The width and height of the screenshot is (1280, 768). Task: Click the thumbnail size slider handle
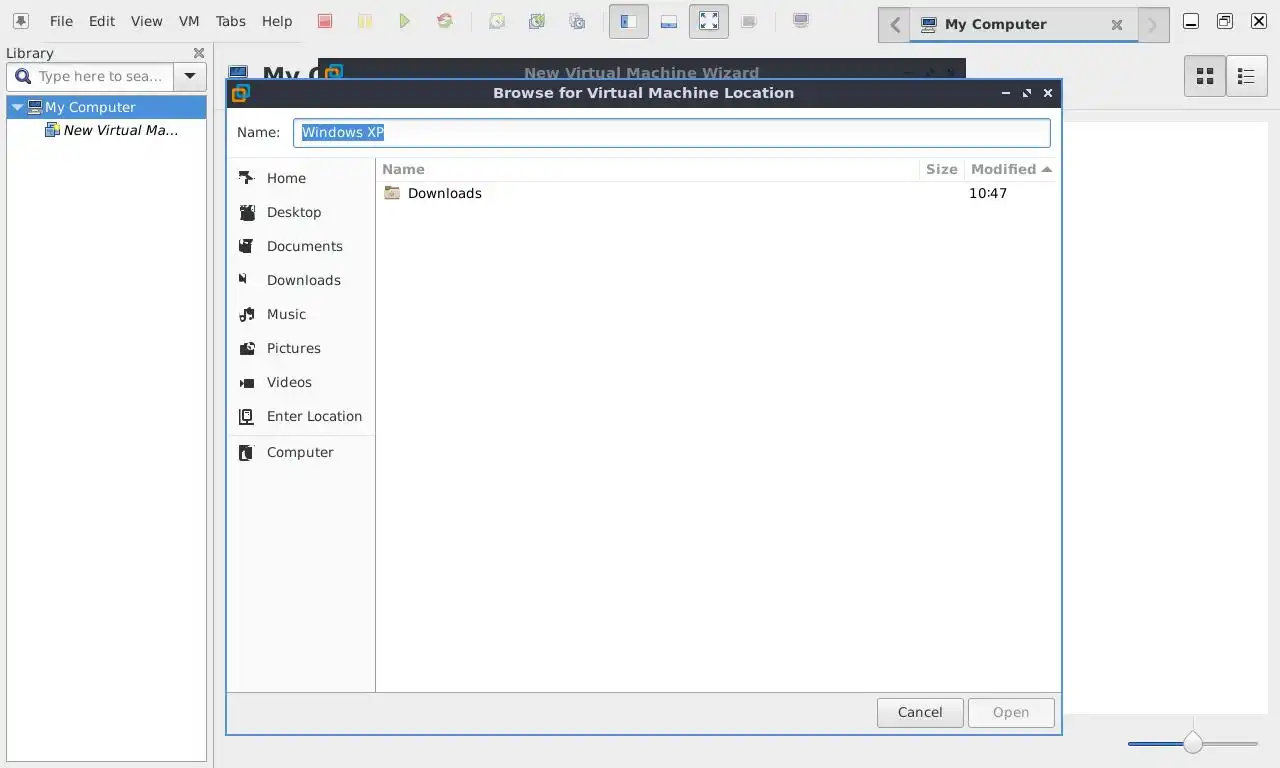[x=1192, y=743]
